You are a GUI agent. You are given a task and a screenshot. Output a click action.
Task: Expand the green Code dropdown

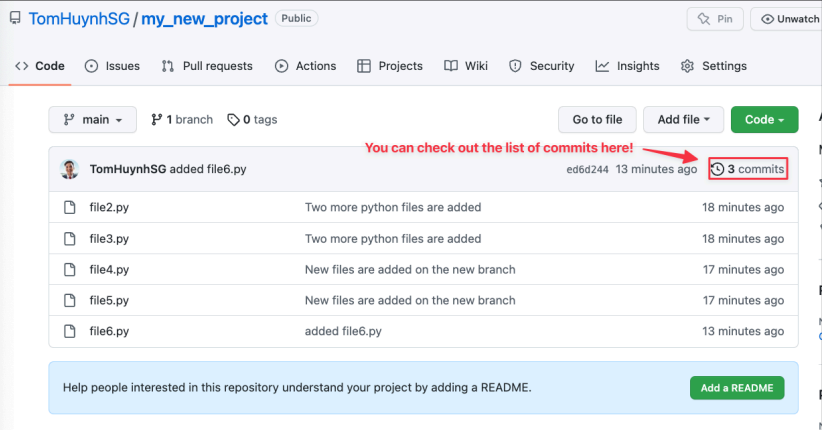click(x=765, y=120)
